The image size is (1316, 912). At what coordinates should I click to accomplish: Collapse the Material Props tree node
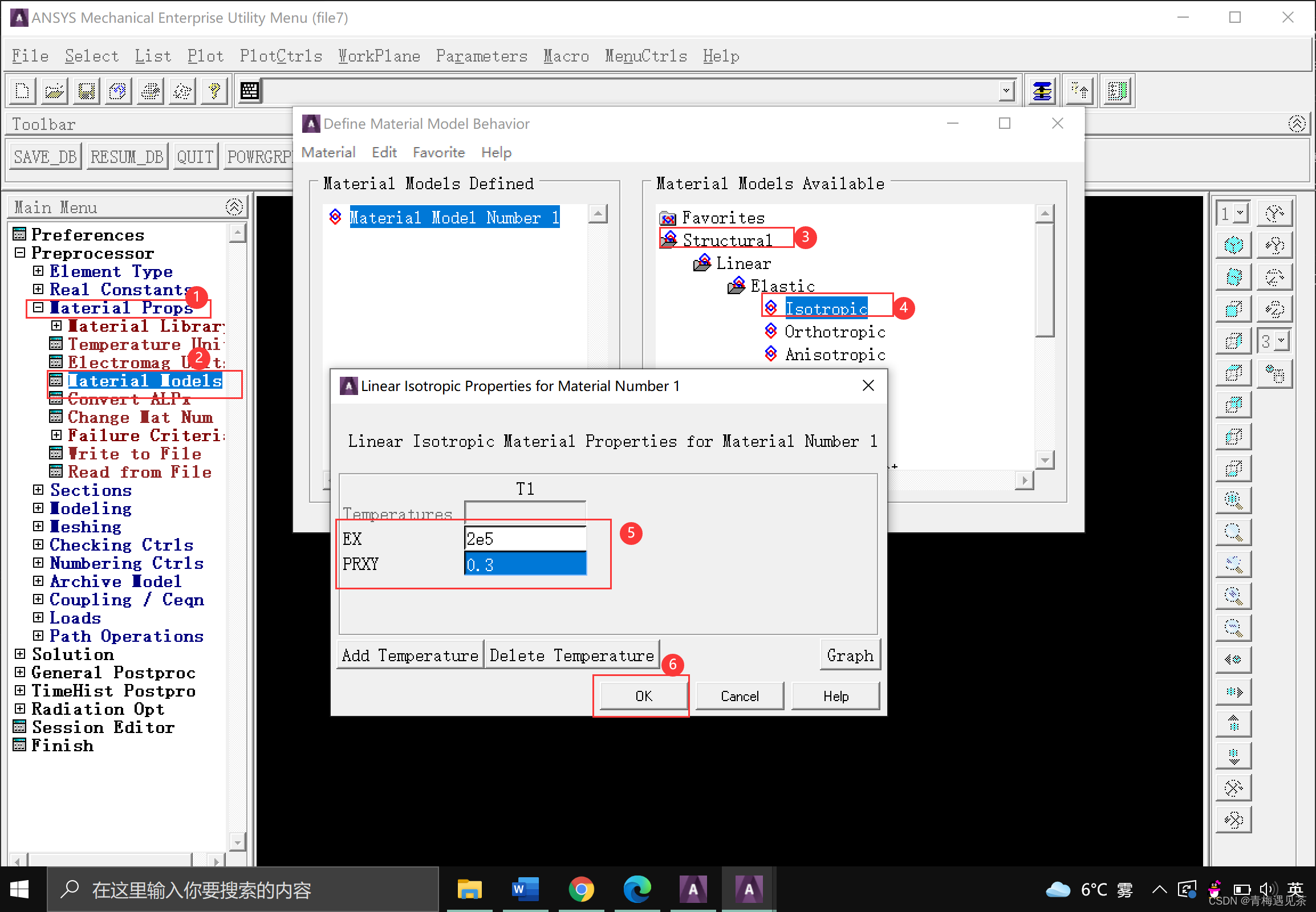click(38, 308)
